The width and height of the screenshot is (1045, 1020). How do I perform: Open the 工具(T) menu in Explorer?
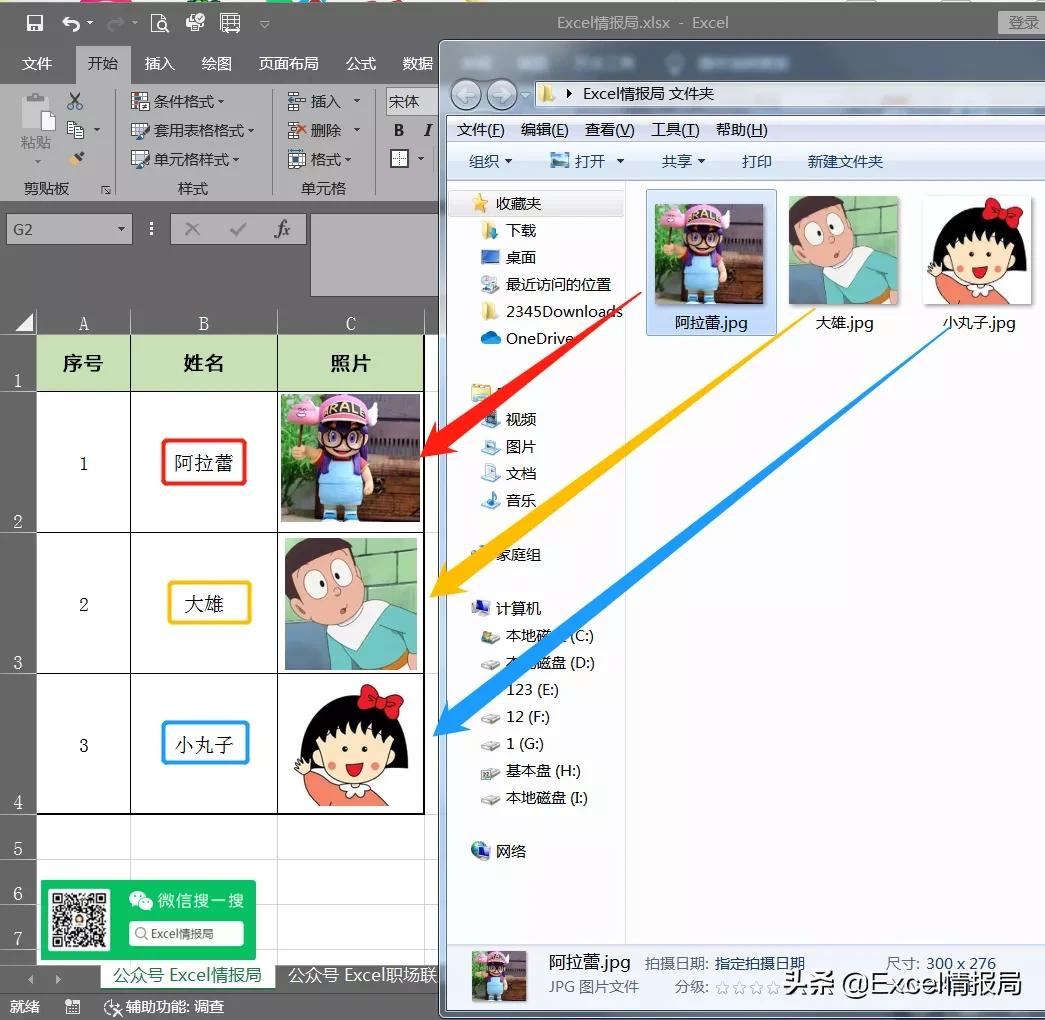pos(674,129)
